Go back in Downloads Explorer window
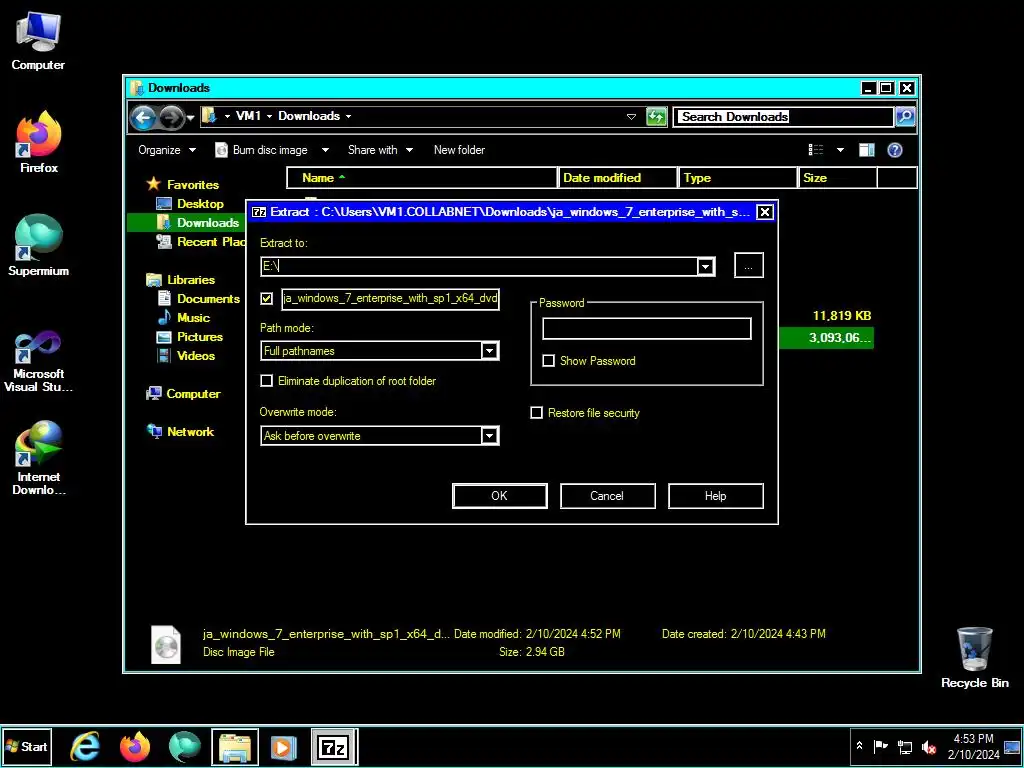Viewport: 1024px width, 768px height. point(143,118)
